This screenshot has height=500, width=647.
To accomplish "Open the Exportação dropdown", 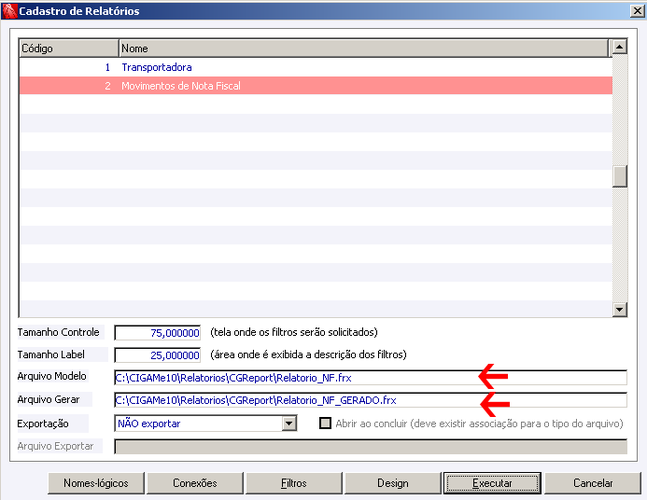I will click(289, 423).
